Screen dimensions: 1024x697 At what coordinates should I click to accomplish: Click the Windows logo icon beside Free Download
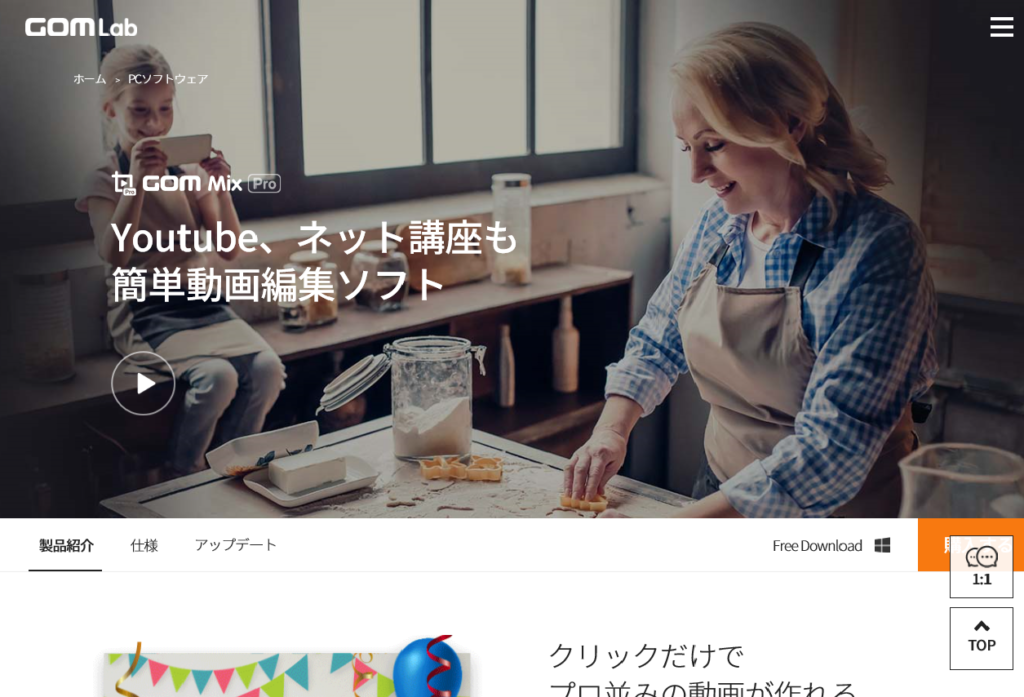[882, 545]
